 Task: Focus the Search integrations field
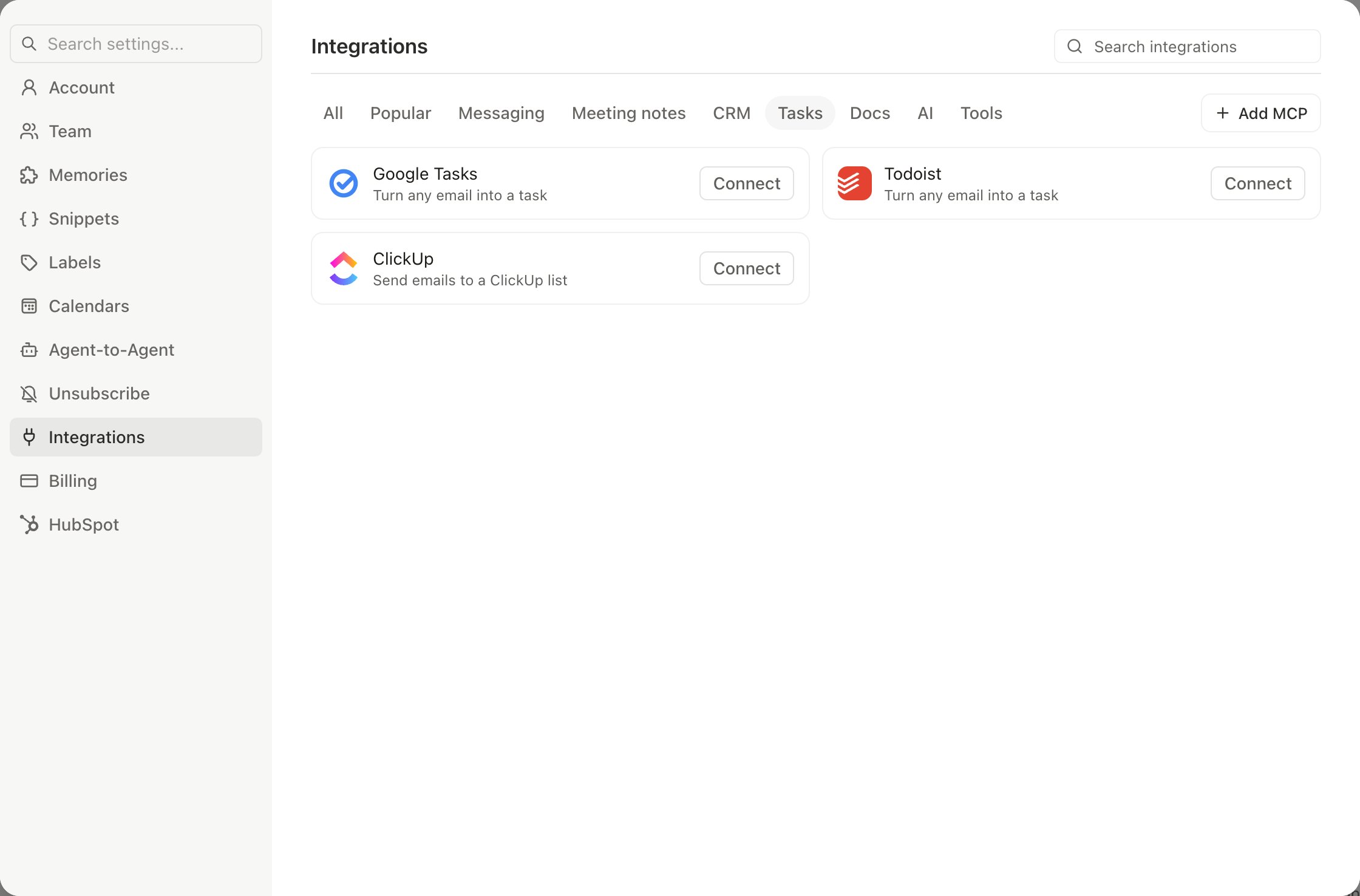1188,46
